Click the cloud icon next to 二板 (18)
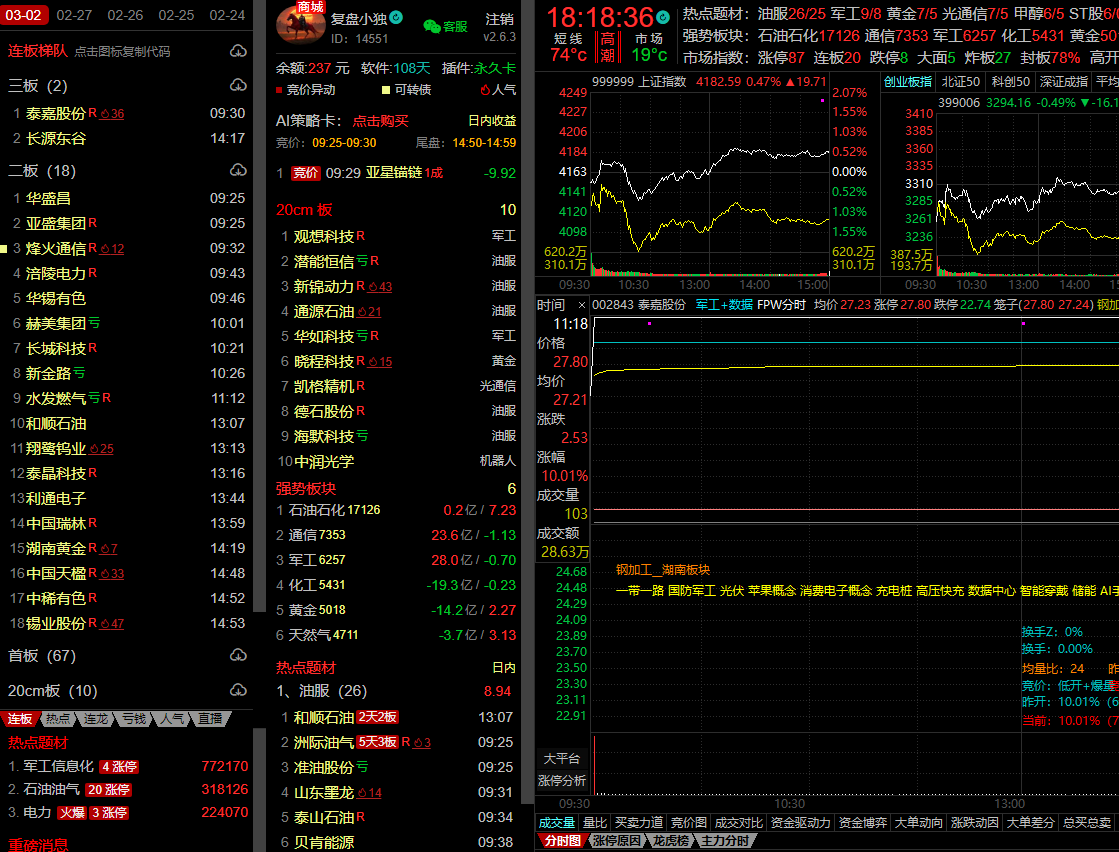The image size is (1119, 852). pyautogui.click(x=238, y=170)
